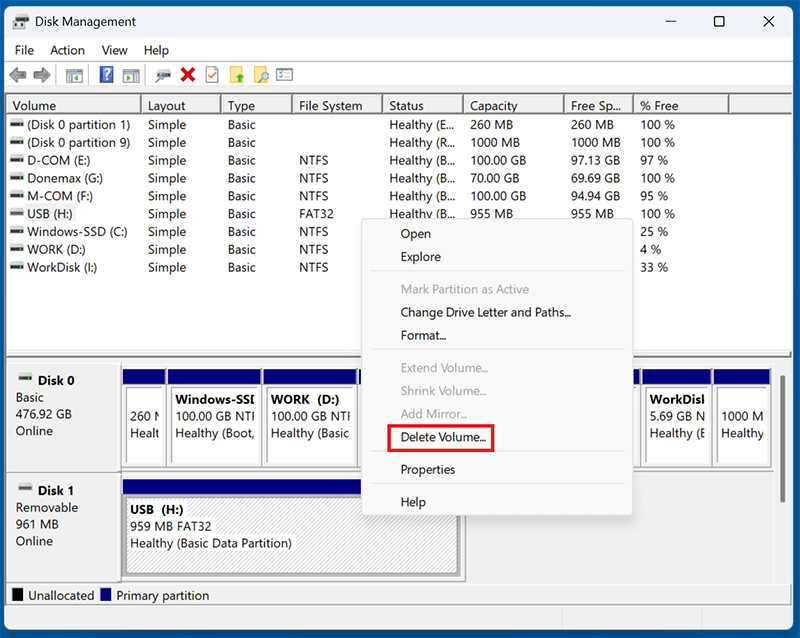Open the View menu
800x638 pixels.
pyautogui.click(x=114, y=50)
